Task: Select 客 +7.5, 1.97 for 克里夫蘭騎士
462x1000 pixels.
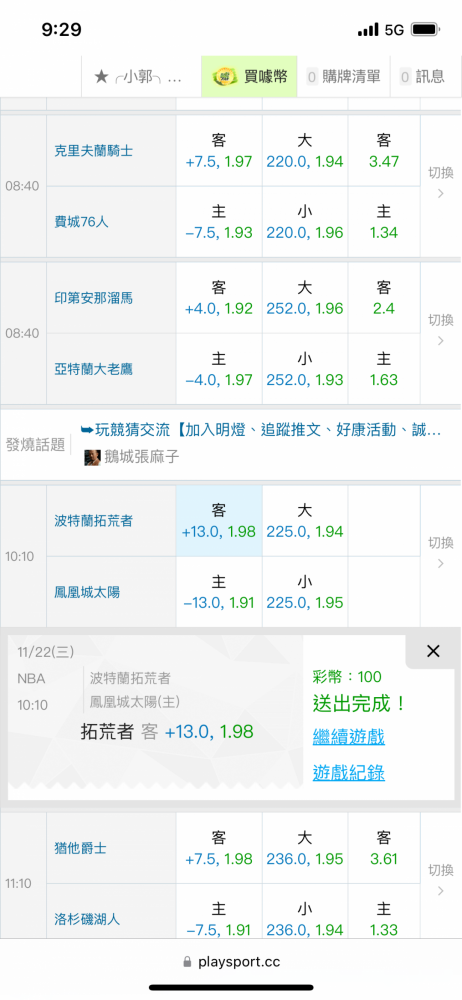Action: tap(219, 151)
